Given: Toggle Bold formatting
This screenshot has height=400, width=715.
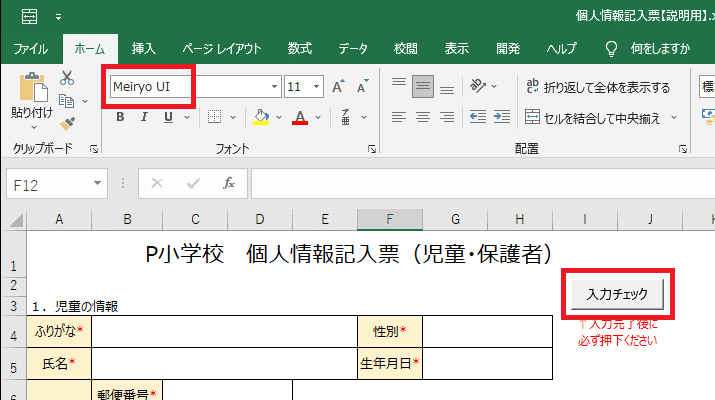Looking at the screenshot, I should coord(120,117).
